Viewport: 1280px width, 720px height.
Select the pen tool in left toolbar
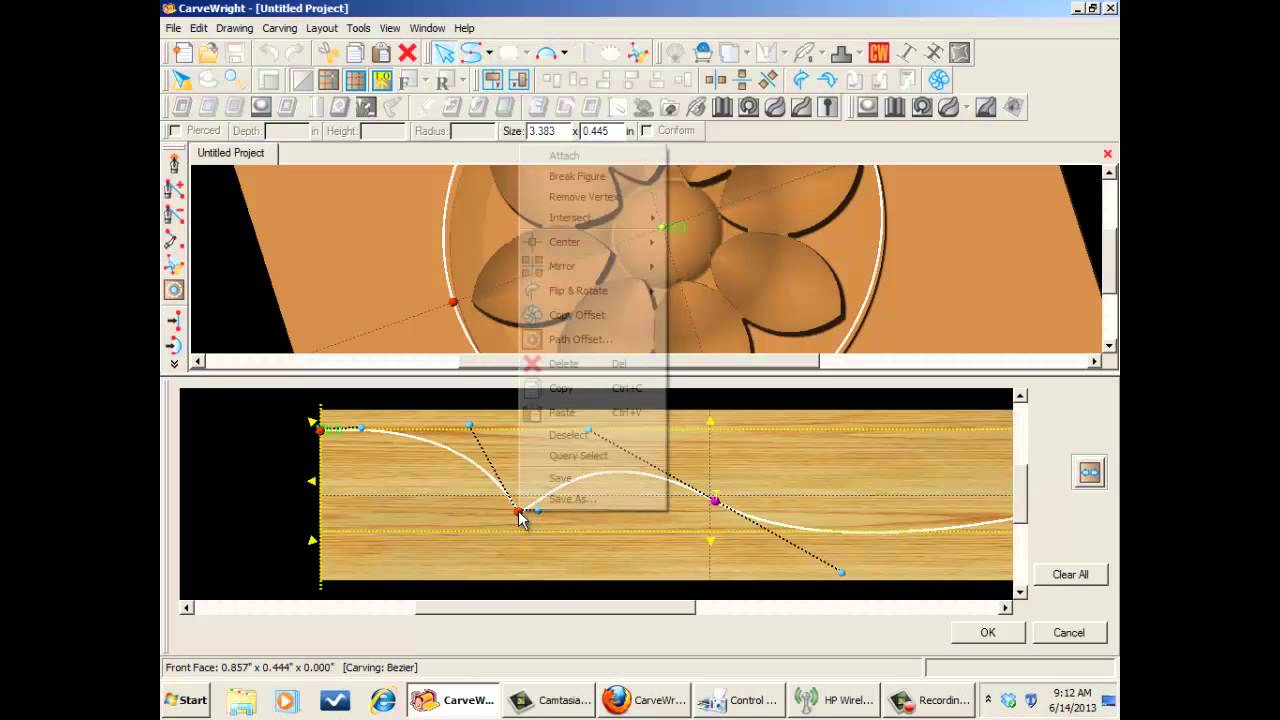tap(174, 163)
